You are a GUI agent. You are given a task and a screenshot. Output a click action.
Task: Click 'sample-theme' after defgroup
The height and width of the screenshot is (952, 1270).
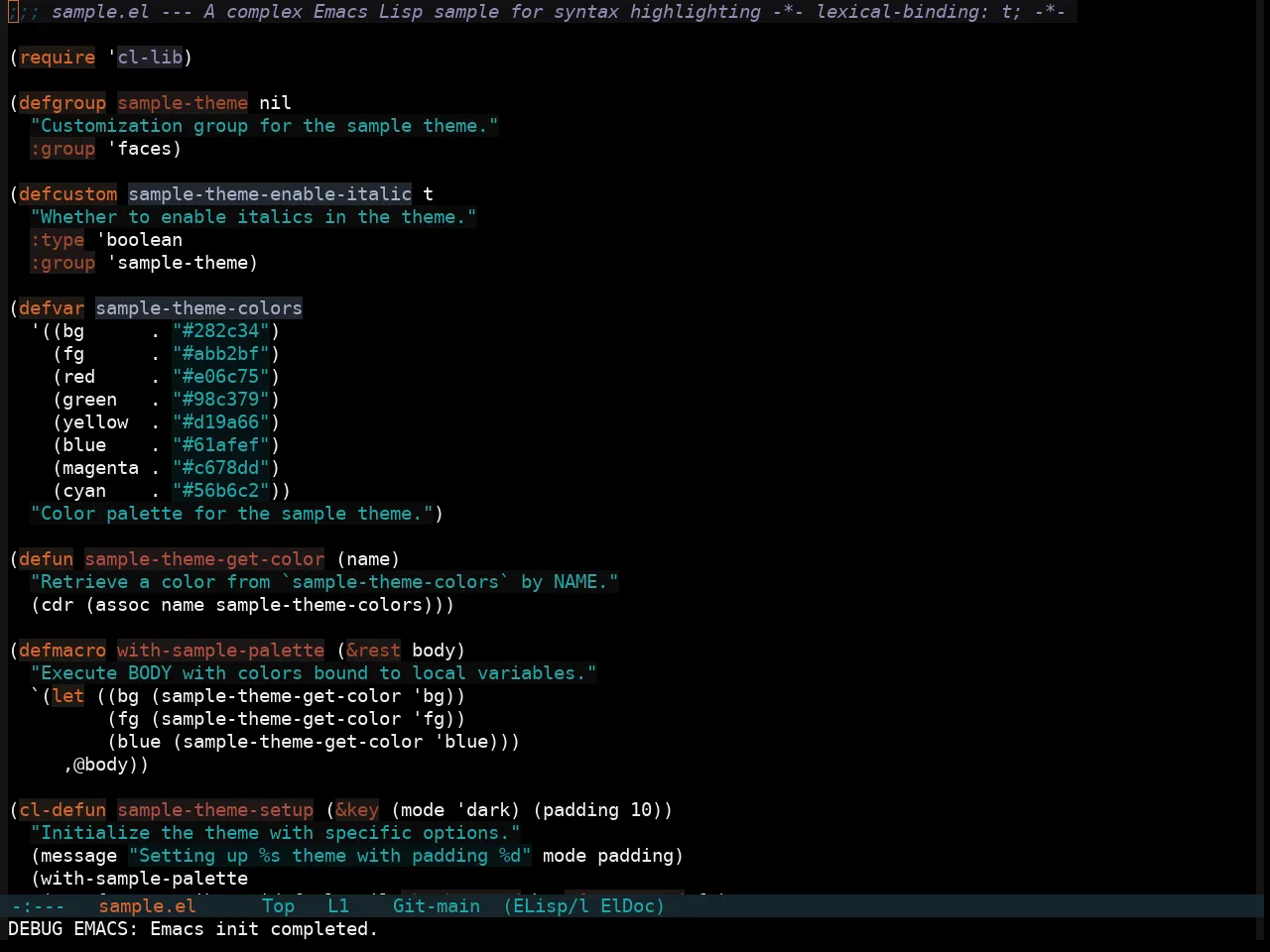(x=183, y=103)
